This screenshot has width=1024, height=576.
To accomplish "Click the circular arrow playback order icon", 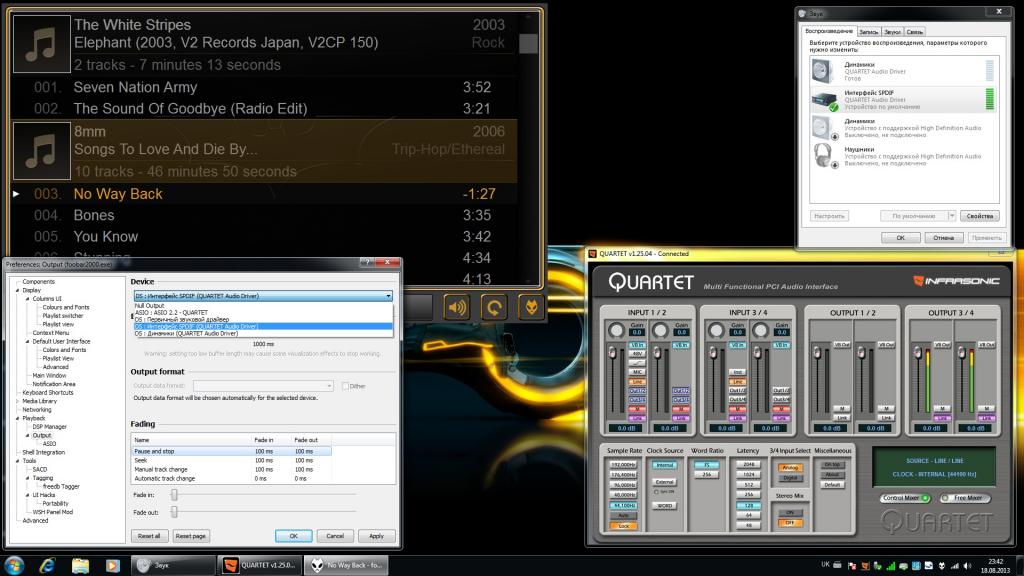I will pyautogui.click(x=493, y=307).
